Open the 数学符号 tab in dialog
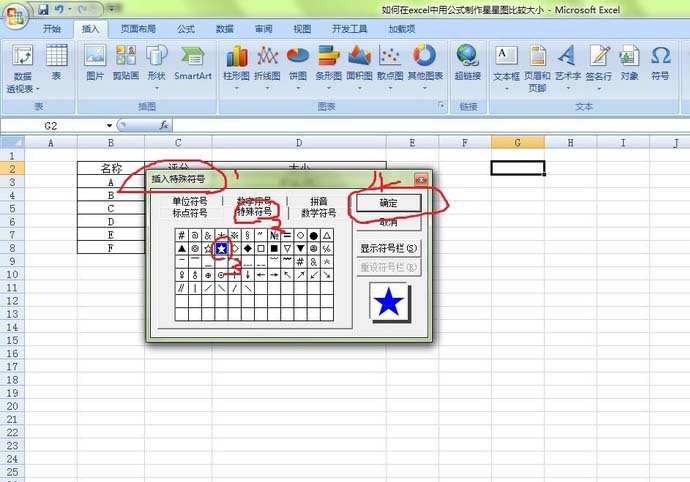This screenshot has height=482, width=690. [319, 213]
